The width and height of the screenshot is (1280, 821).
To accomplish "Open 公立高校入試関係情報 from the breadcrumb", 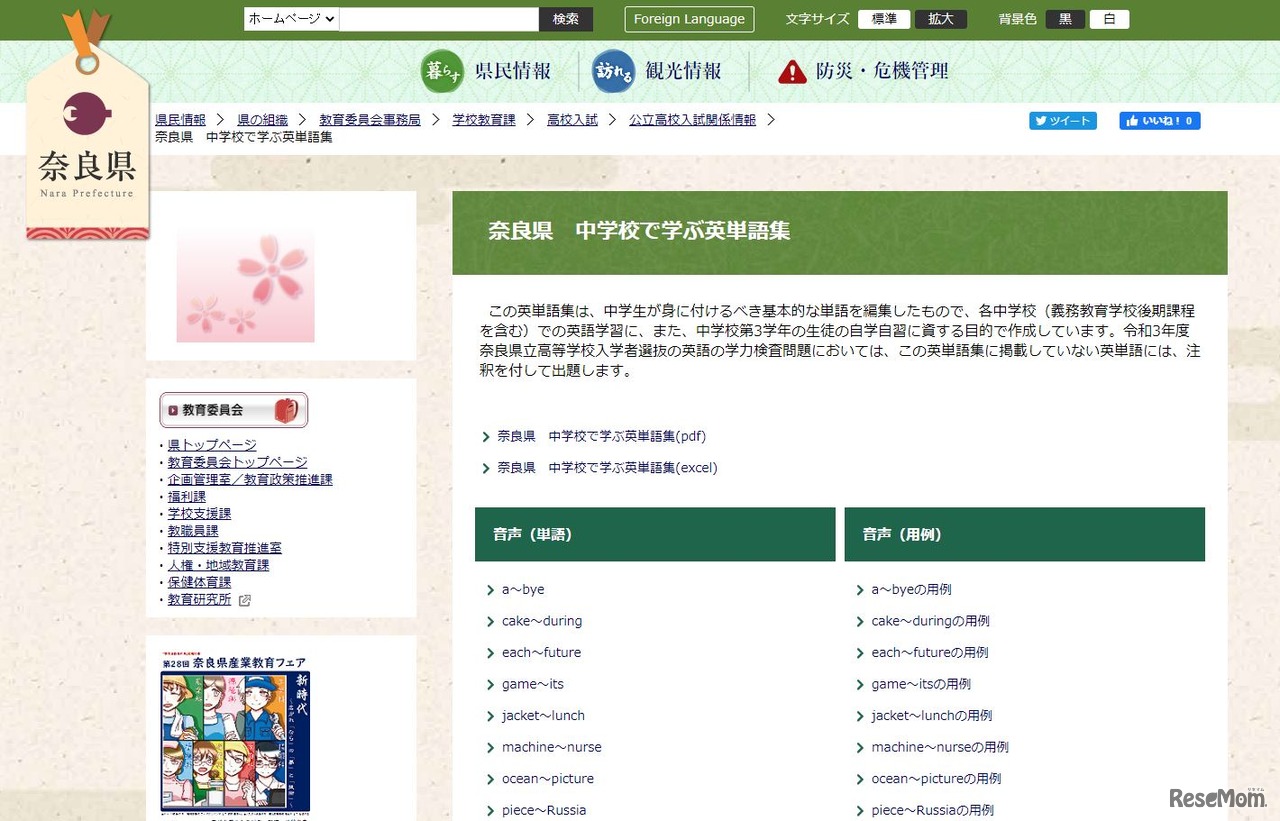I will (x=692, y=119).
